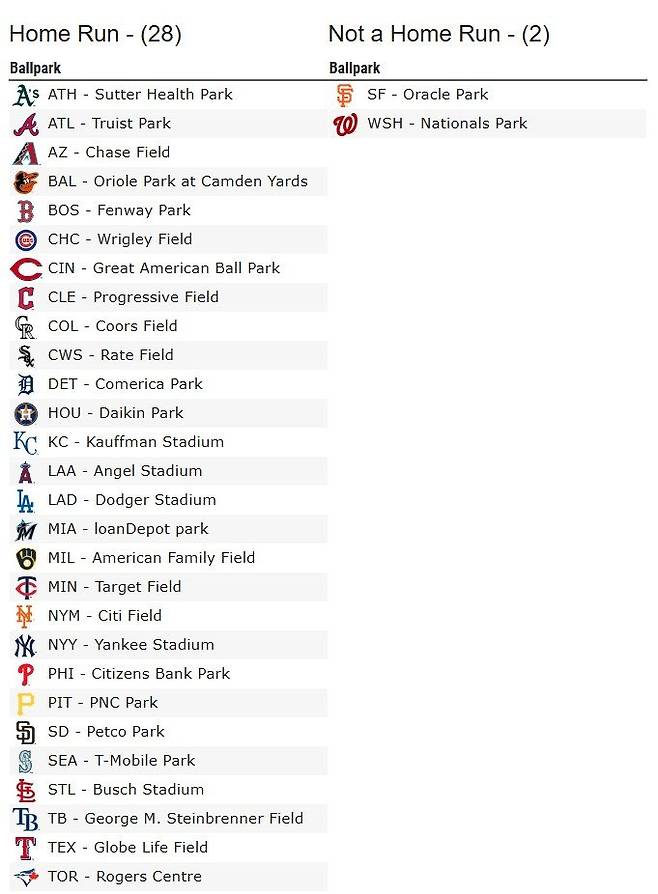Select the BOS - Fenway Park row
The height and width of the screenshot is (894, 658).
tap(119, 211)
